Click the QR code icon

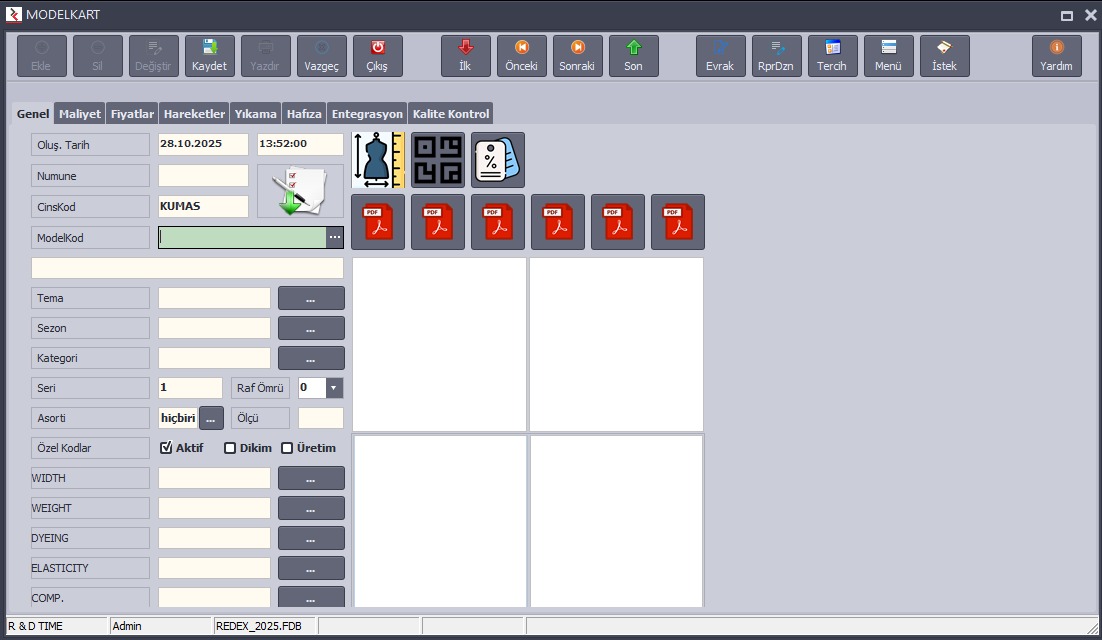[438, 160]
